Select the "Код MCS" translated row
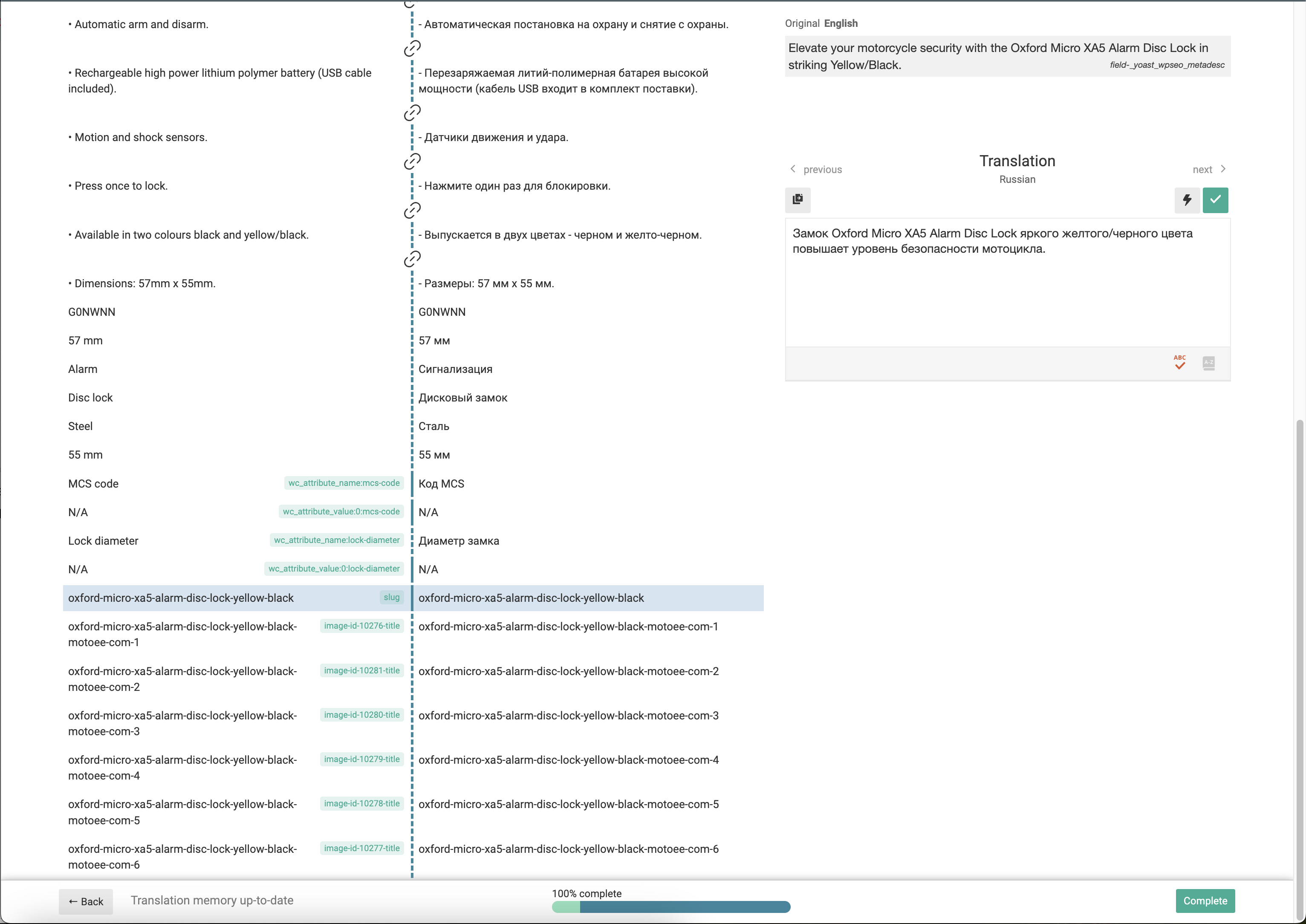The height and width of the screenshot is (924, 1306). 441,484
